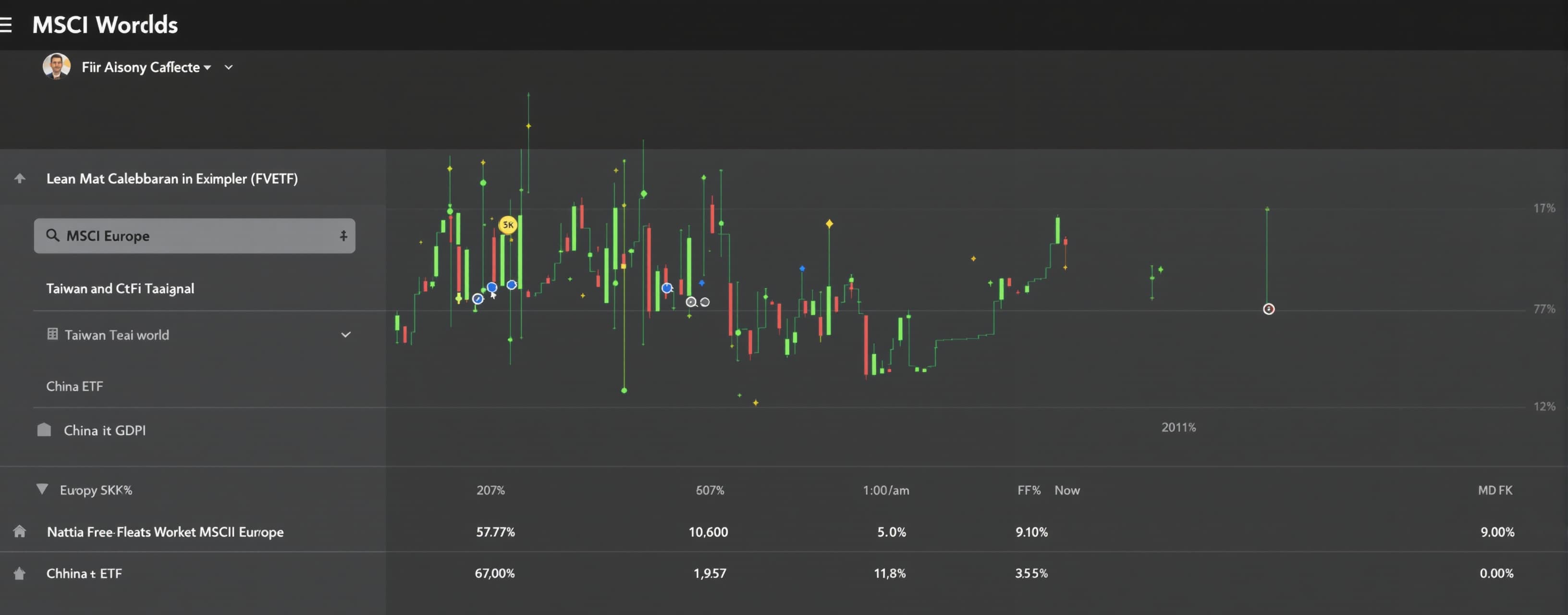Click home icon beside Chhina + ETF

point(20,574)
